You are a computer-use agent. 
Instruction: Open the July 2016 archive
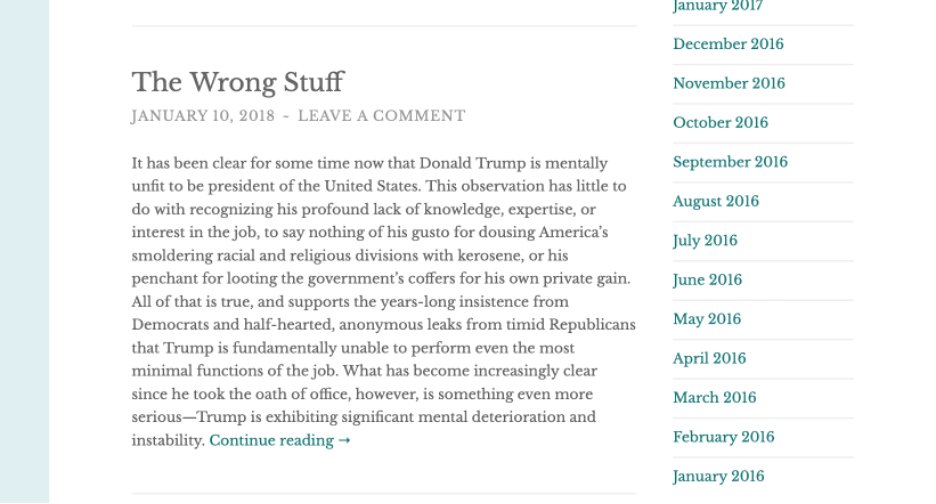(705, 241)
